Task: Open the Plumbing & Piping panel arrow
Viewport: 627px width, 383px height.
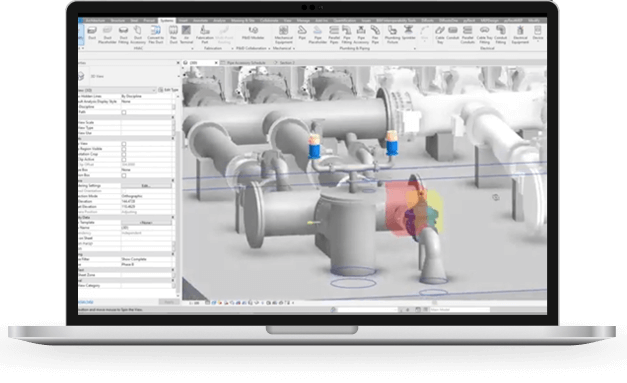Action: [x=415, y=48]
